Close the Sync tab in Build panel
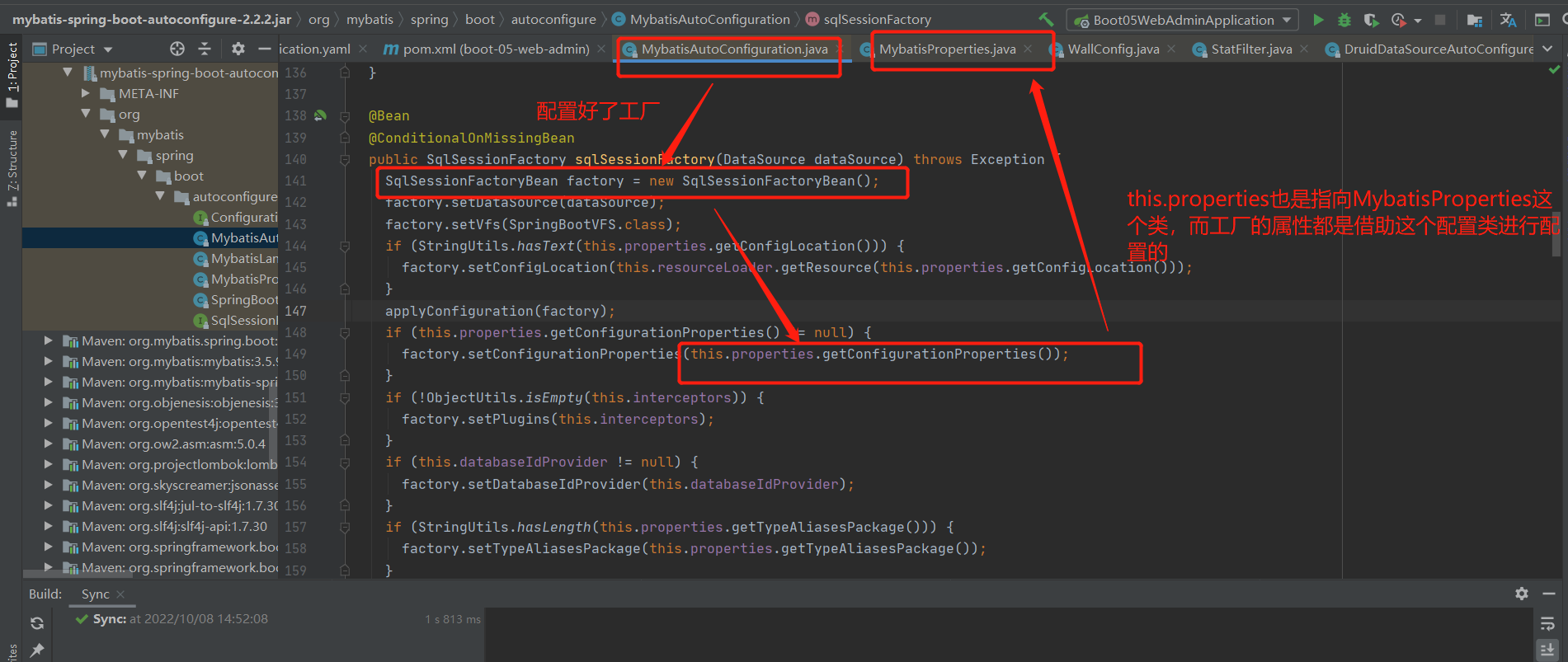 coord(120,594)
